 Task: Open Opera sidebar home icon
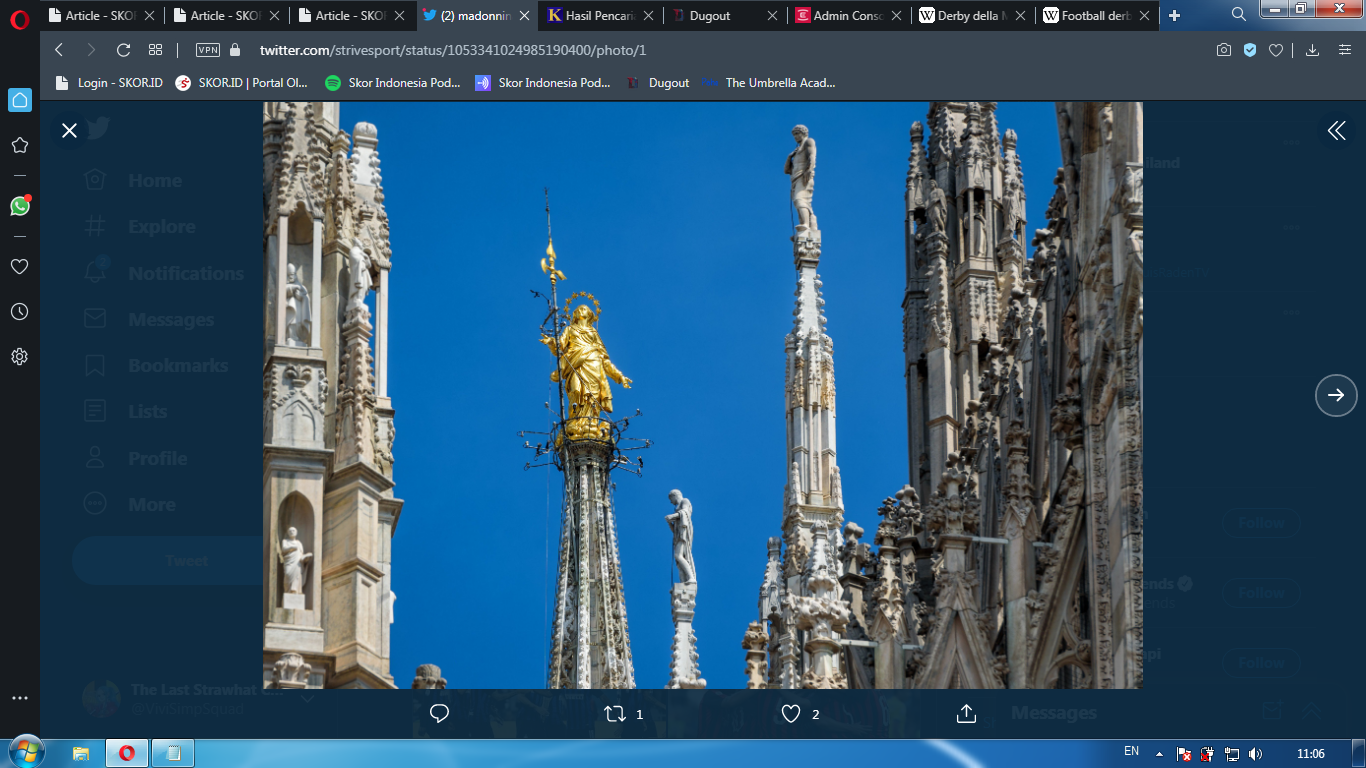[x=20, y=100]
